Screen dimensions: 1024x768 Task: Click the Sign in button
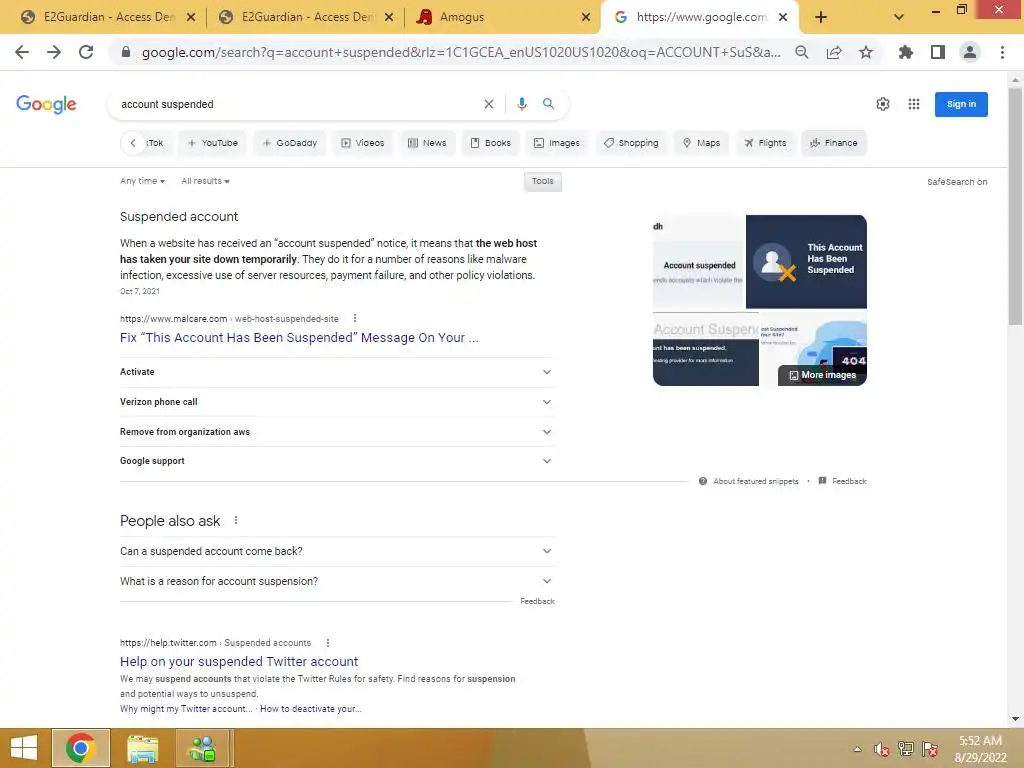click(961, 104)
